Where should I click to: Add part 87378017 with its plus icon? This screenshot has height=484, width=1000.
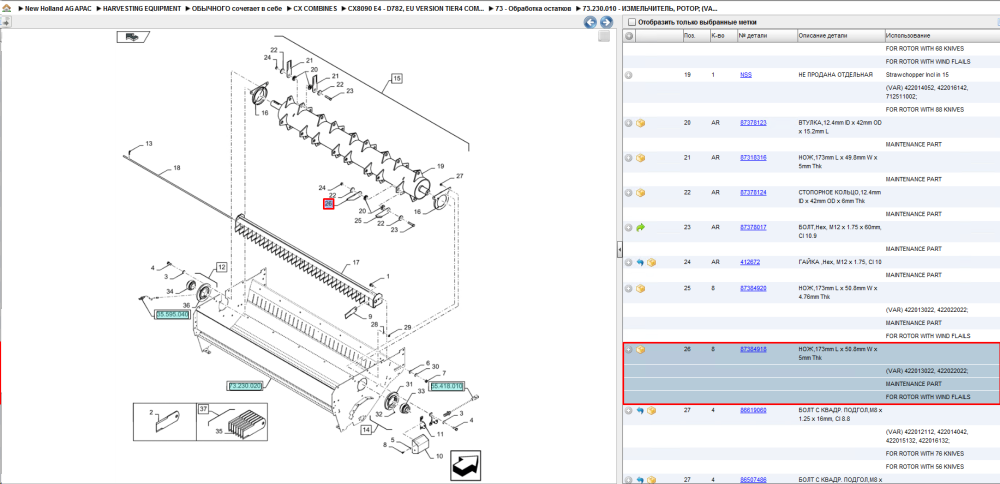pyautogui.click(x=629, y=227)
